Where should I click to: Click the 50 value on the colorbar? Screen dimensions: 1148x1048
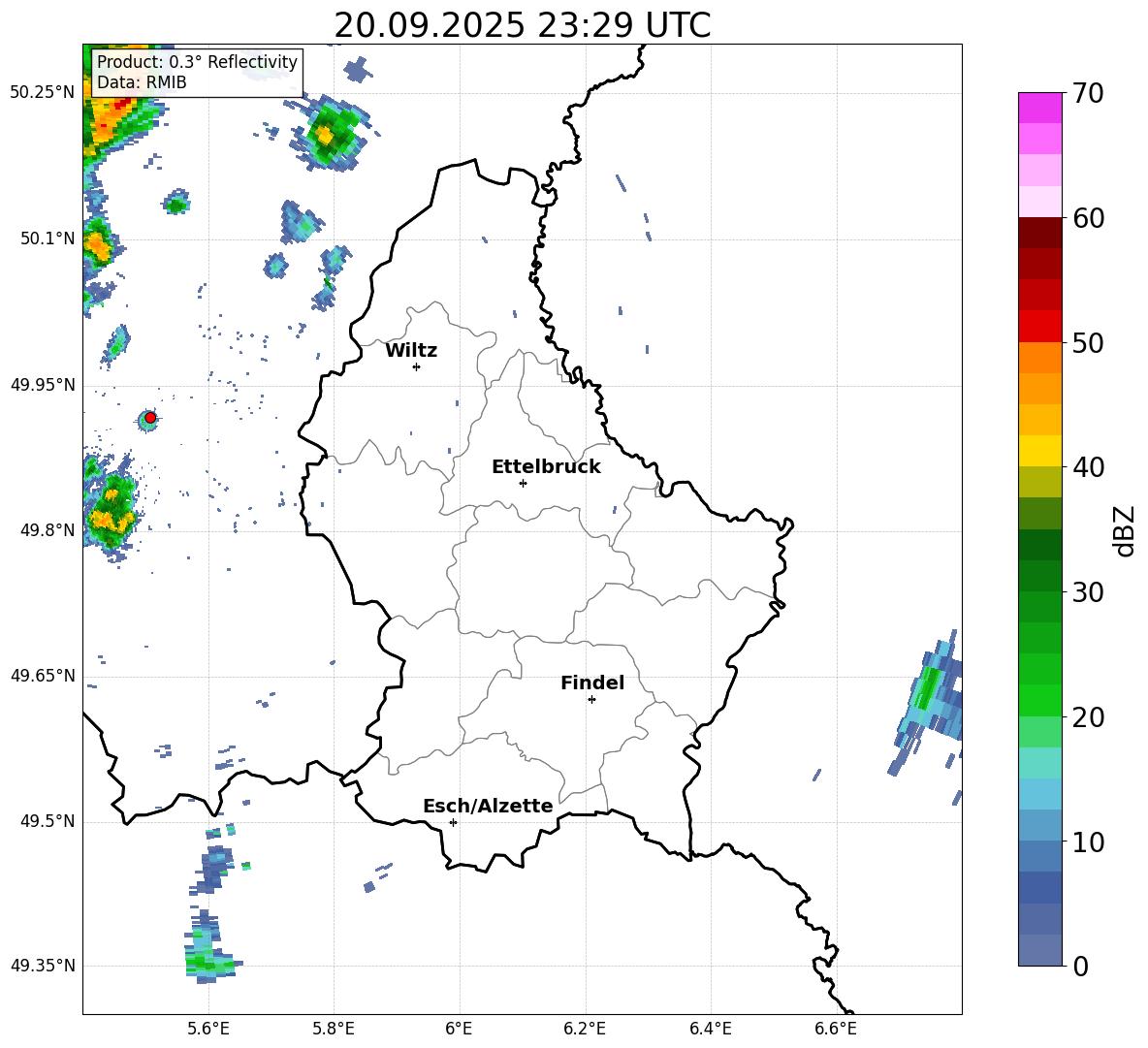click(1088, 343)
